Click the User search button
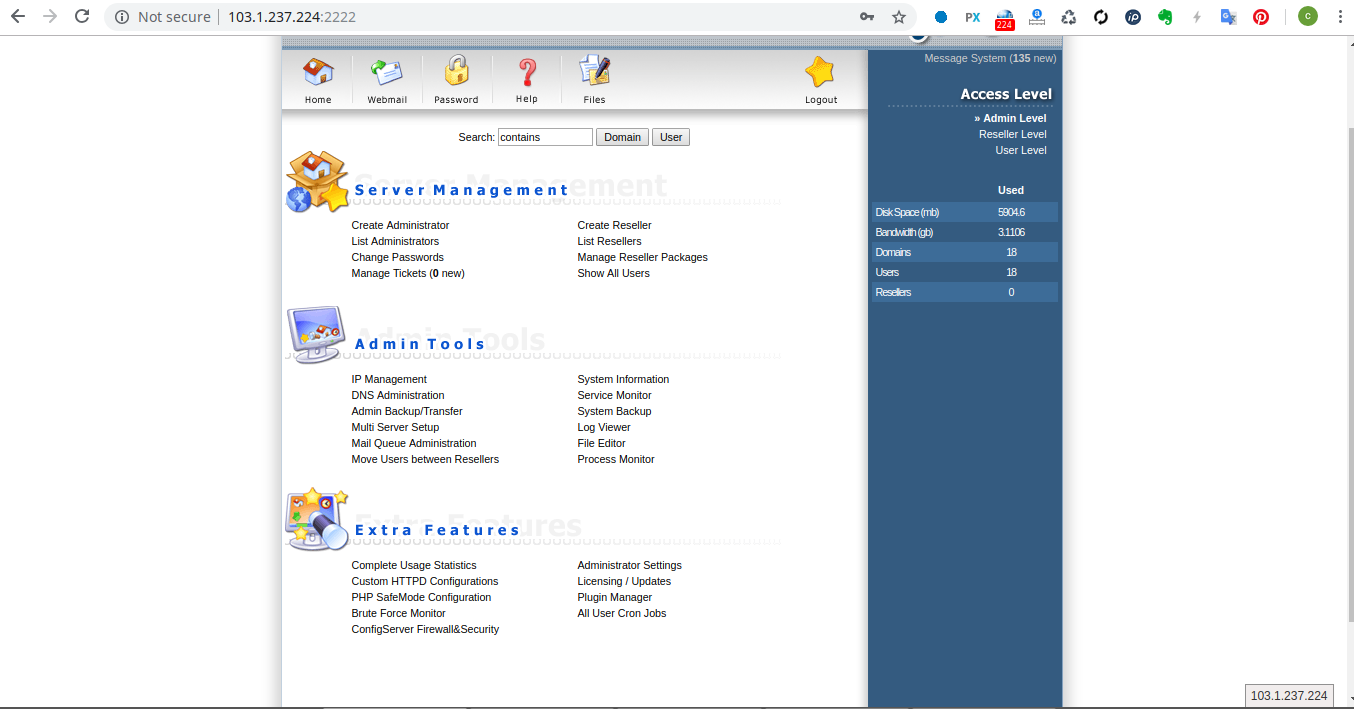1354x709 pixels. (x=671, y=138)
